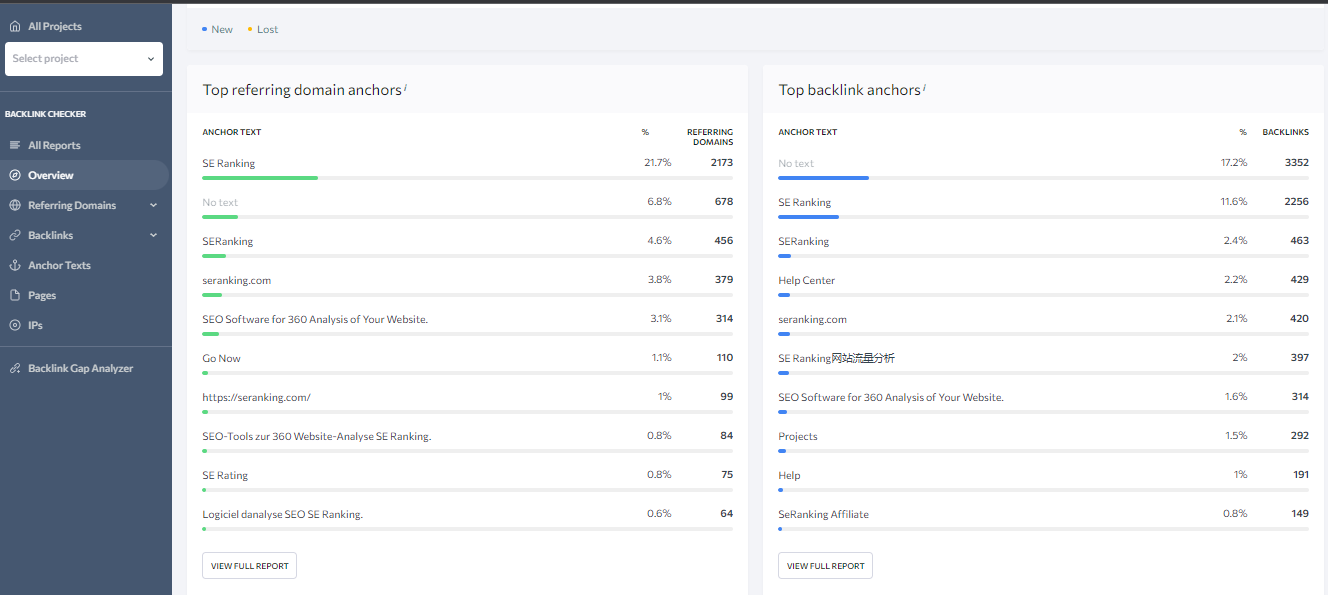Click the Backlinks chain icon
Screen dimensions: 1328x595
15,235
